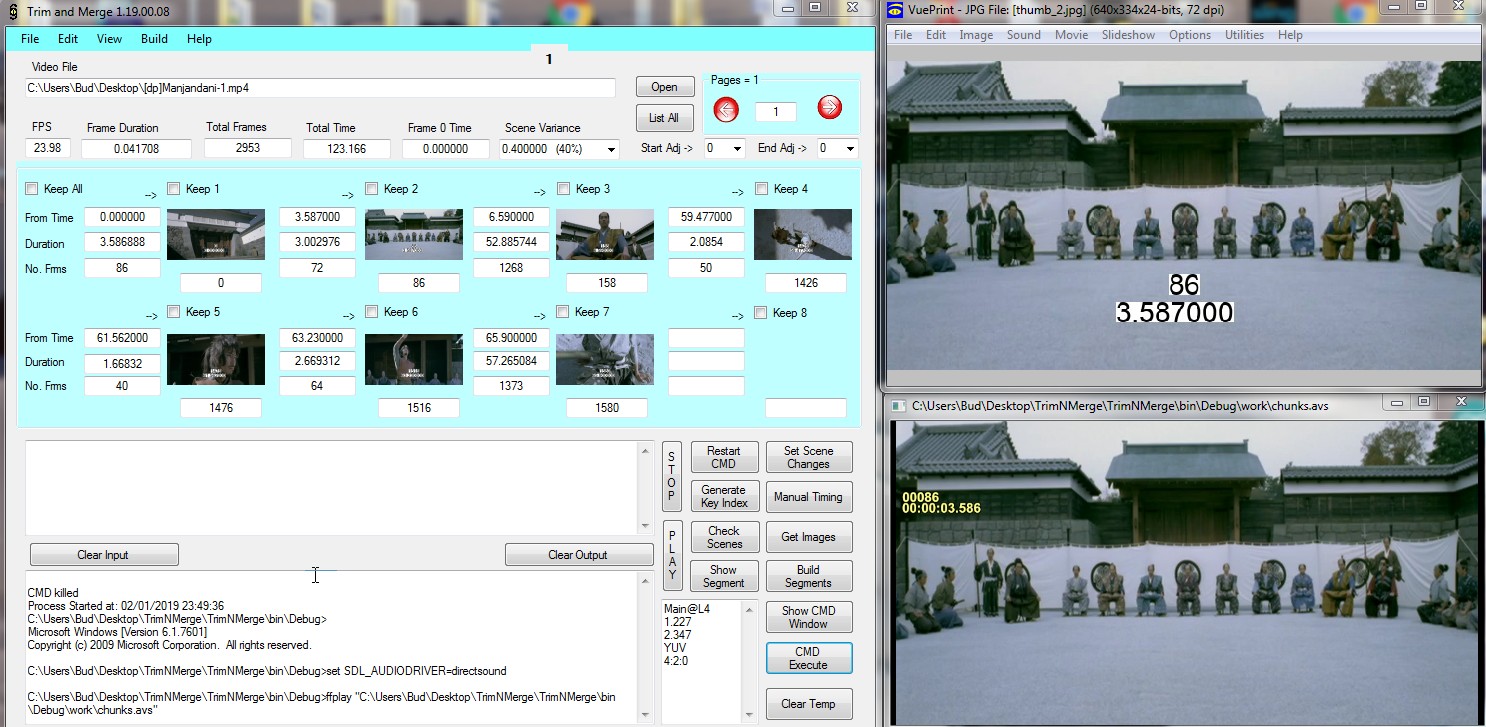Click the red previous page arrow
Viewport: 1486px width, 727px height.
coord(726,109)
